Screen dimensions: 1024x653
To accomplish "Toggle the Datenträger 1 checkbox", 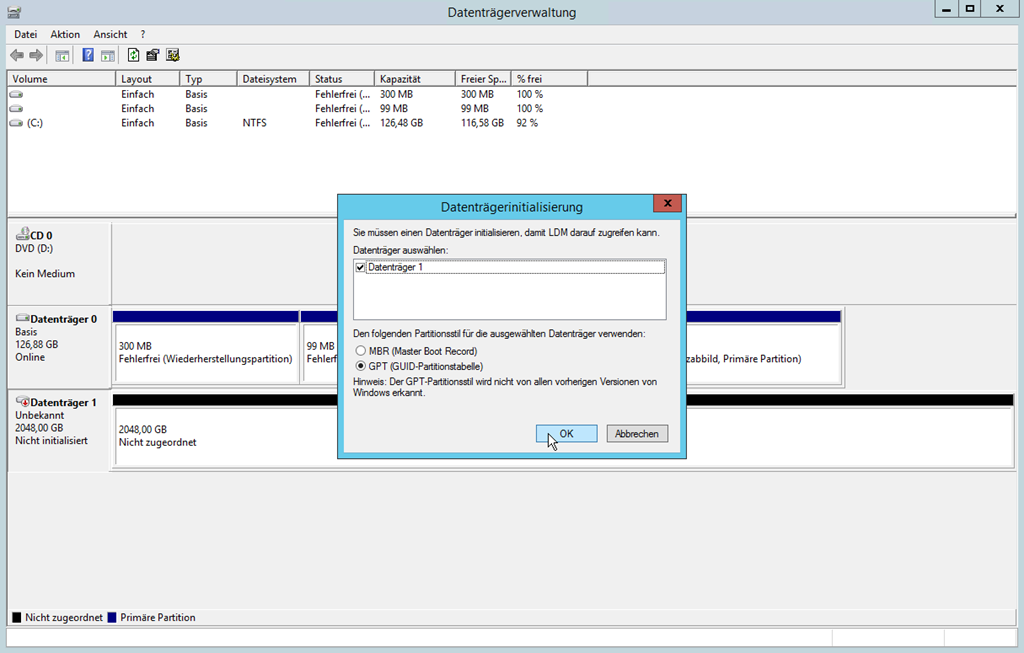I will point(360,268).
